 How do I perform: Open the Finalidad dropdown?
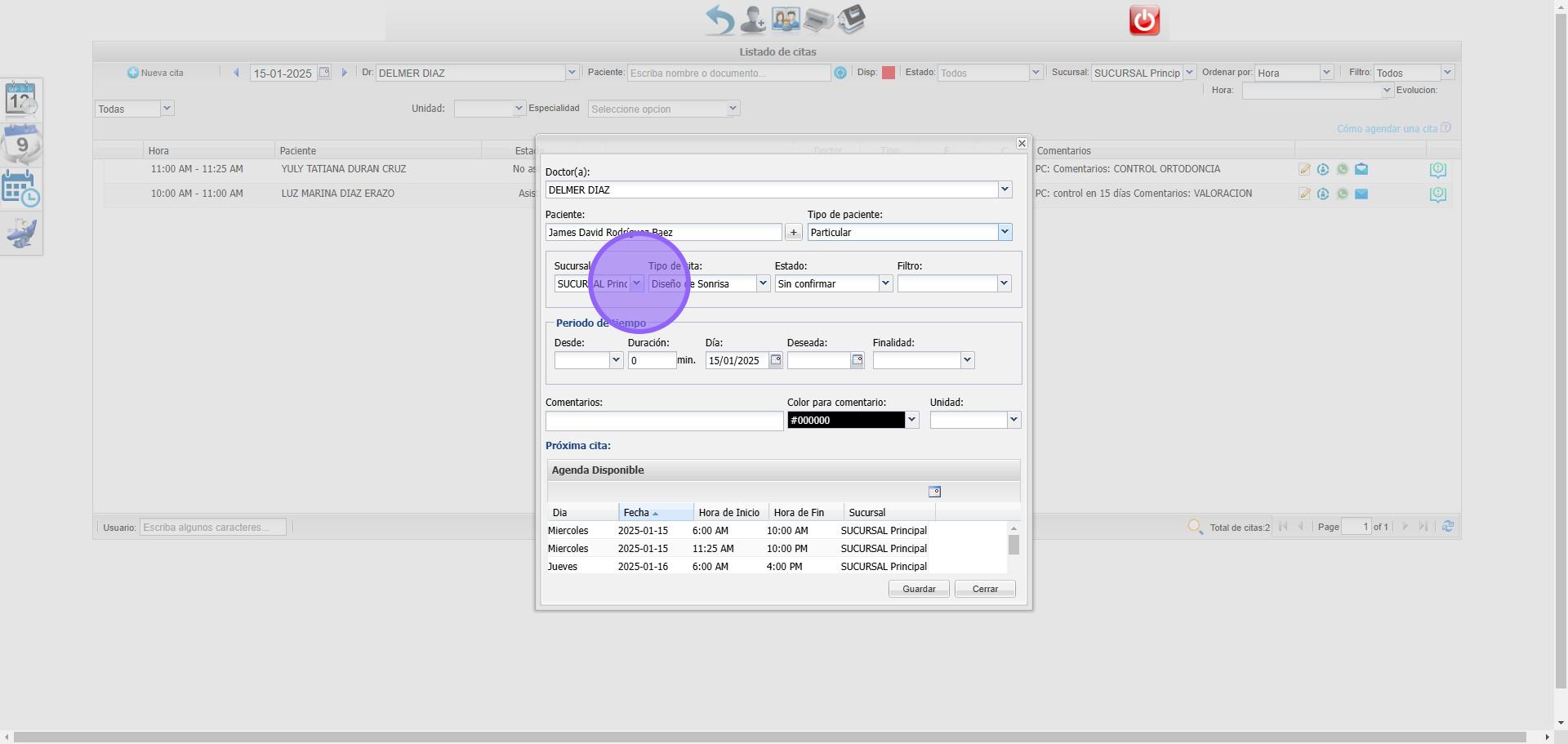coord(967,360)
